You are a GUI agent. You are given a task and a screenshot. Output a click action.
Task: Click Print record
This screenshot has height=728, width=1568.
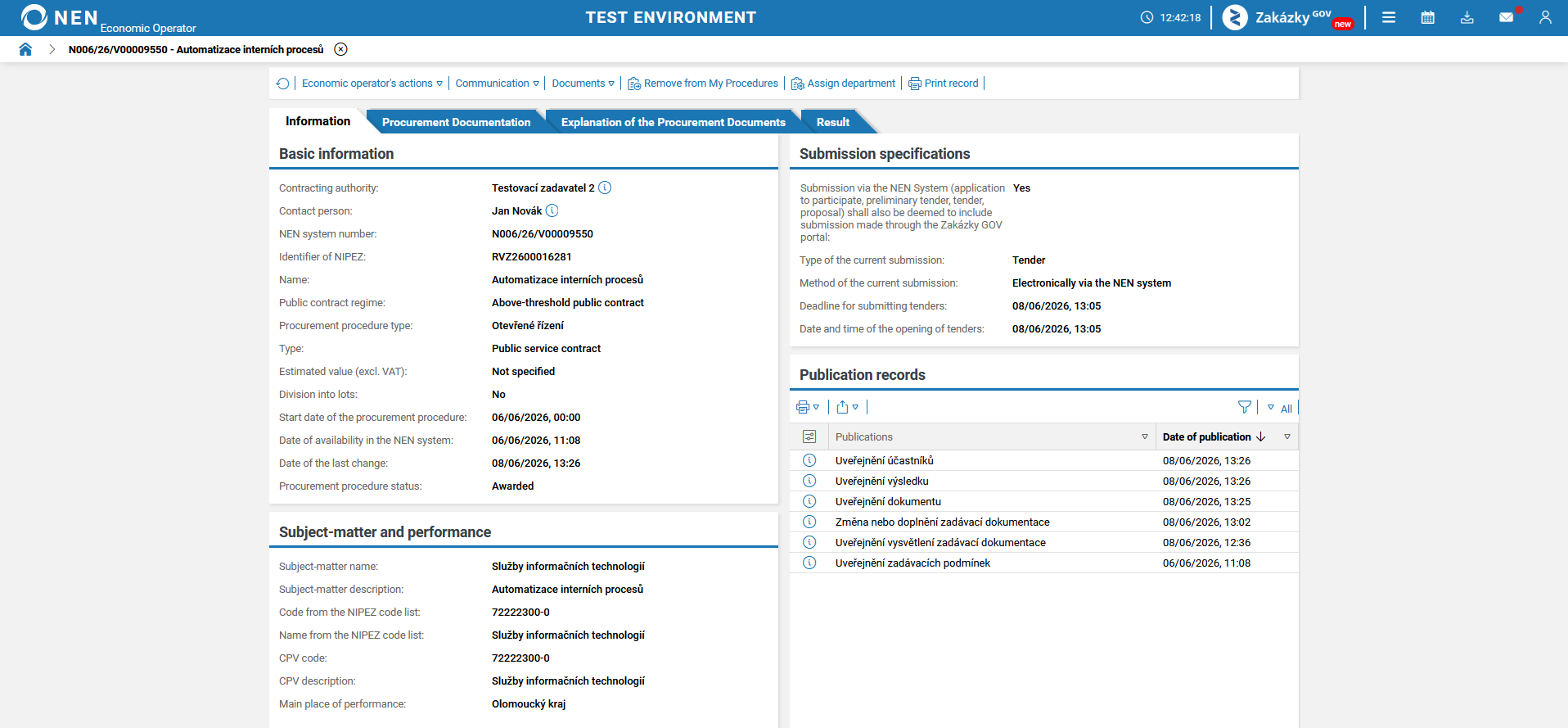944,84
